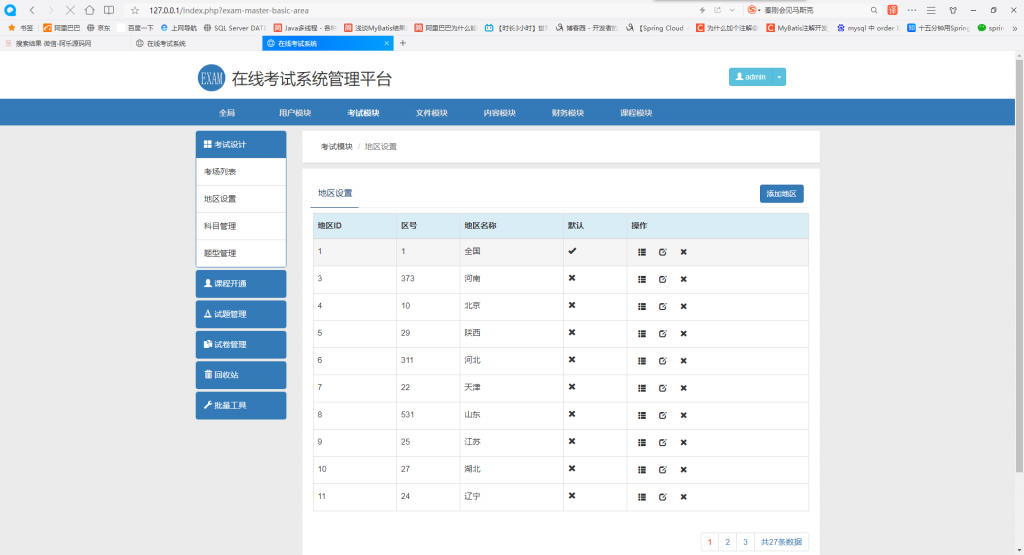Screen dimensions: 1024x555
Task: Toggle default mark for 江苏
Action: pyautogui.click(x=572, y=441)
